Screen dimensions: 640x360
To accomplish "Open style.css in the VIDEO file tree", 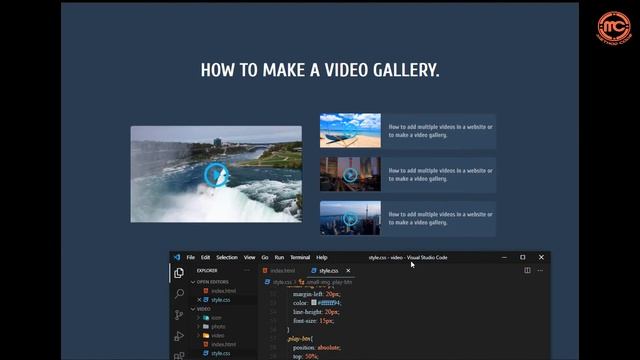I will (x=221, y=353).
